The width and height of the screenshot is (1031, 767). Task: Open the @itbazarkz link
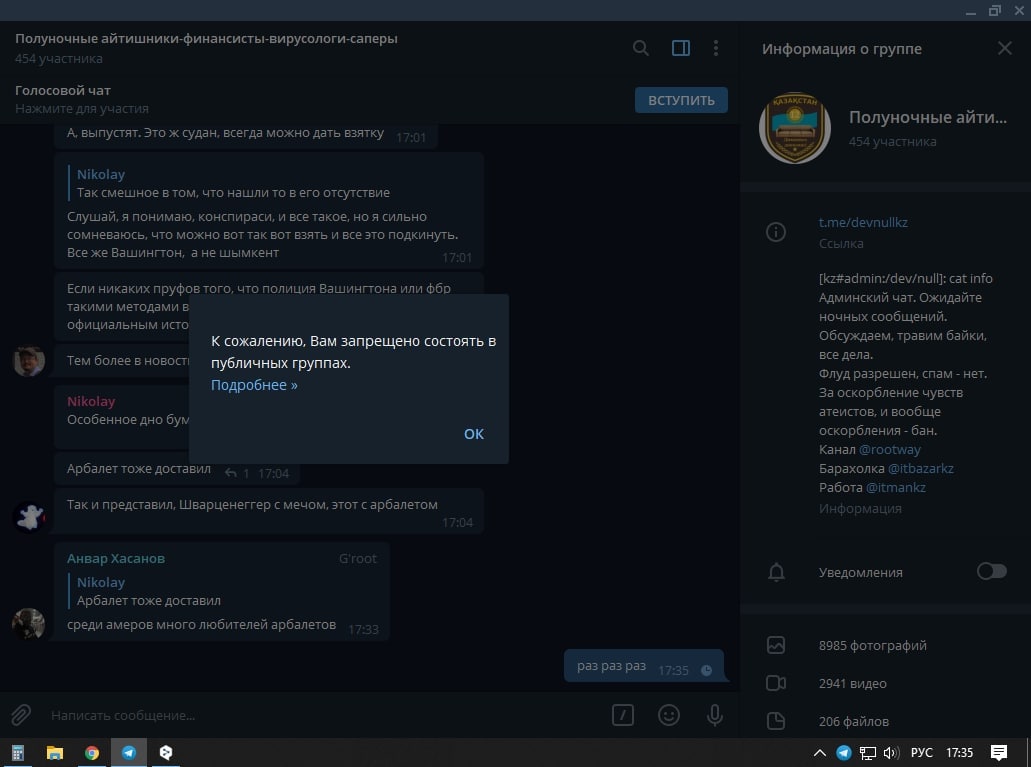(x=921, y=468)
